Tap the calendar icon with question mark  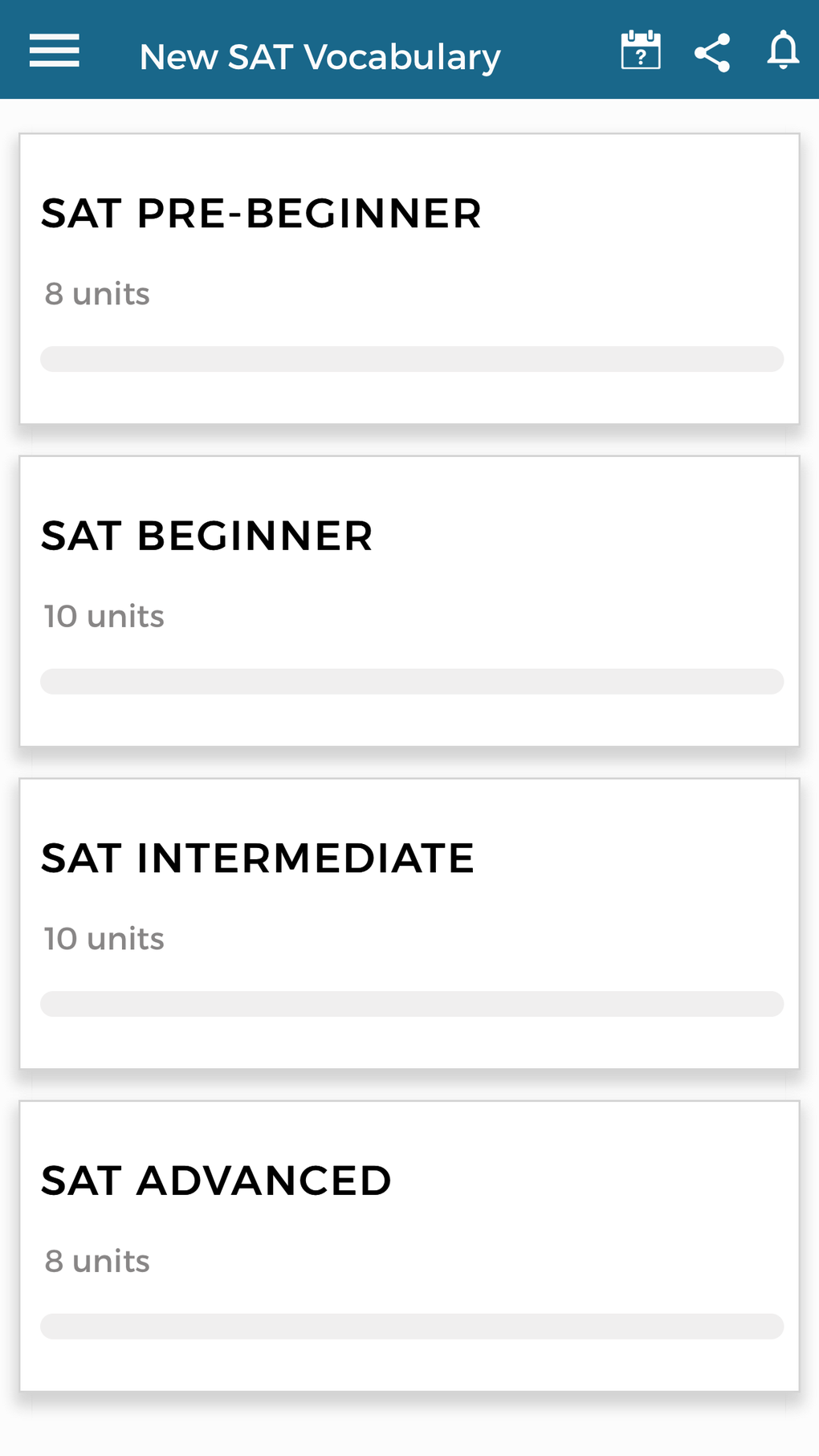click(640, 50)
